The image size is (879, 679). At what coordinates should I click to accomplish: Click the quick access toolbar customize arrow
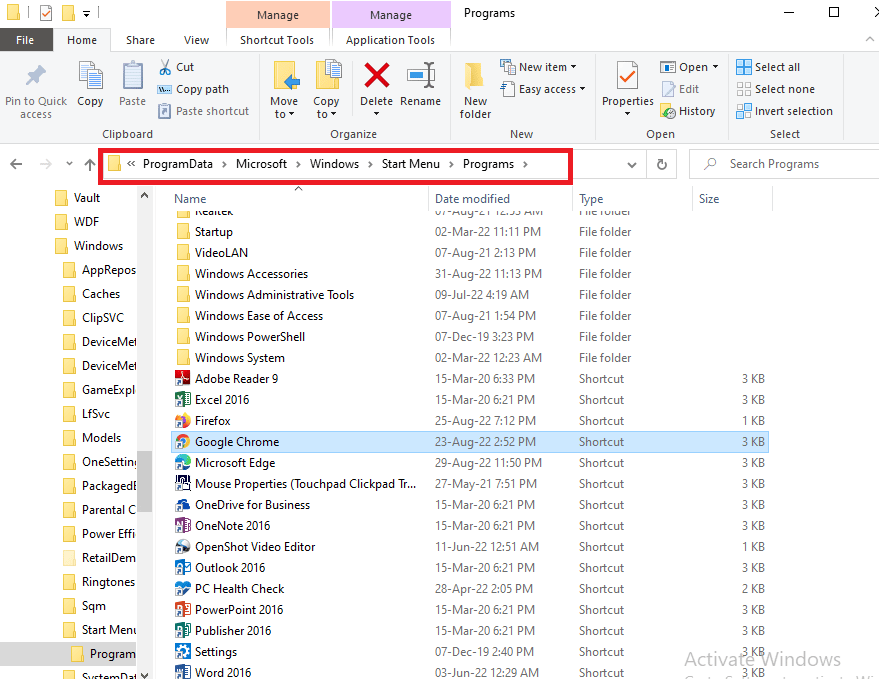[86, 13]
